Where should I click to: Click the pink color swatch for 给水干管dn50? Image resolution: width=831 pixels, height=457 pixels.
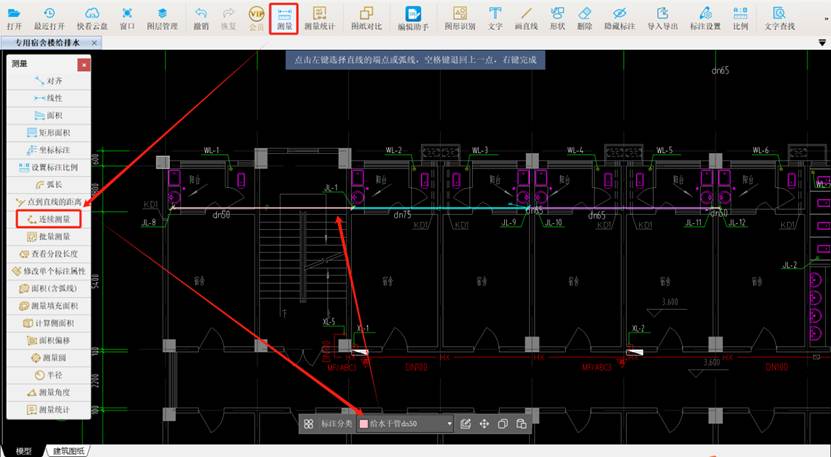coord(364,424)
